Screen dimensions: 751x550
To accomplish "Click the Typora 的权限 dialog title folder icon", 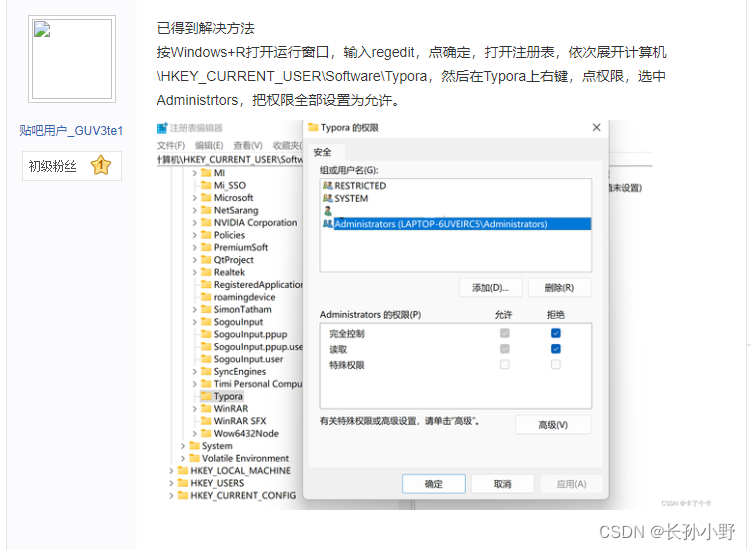I will coord(313,127).
